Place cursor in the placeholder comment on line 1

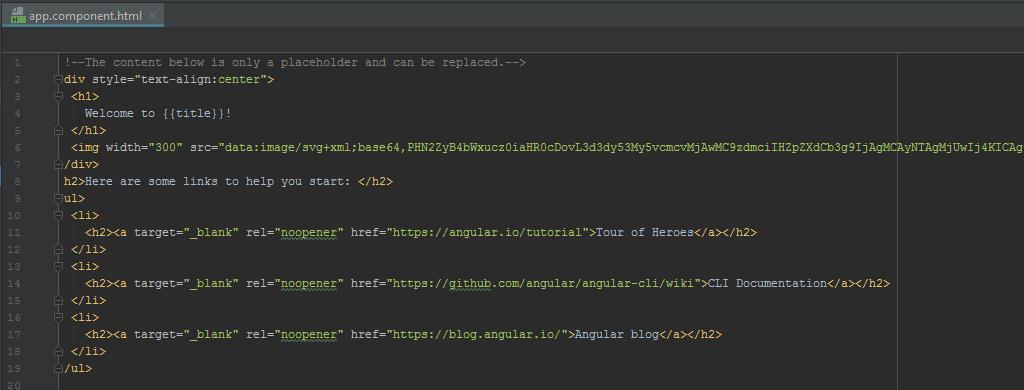click(x=295, y=63)
